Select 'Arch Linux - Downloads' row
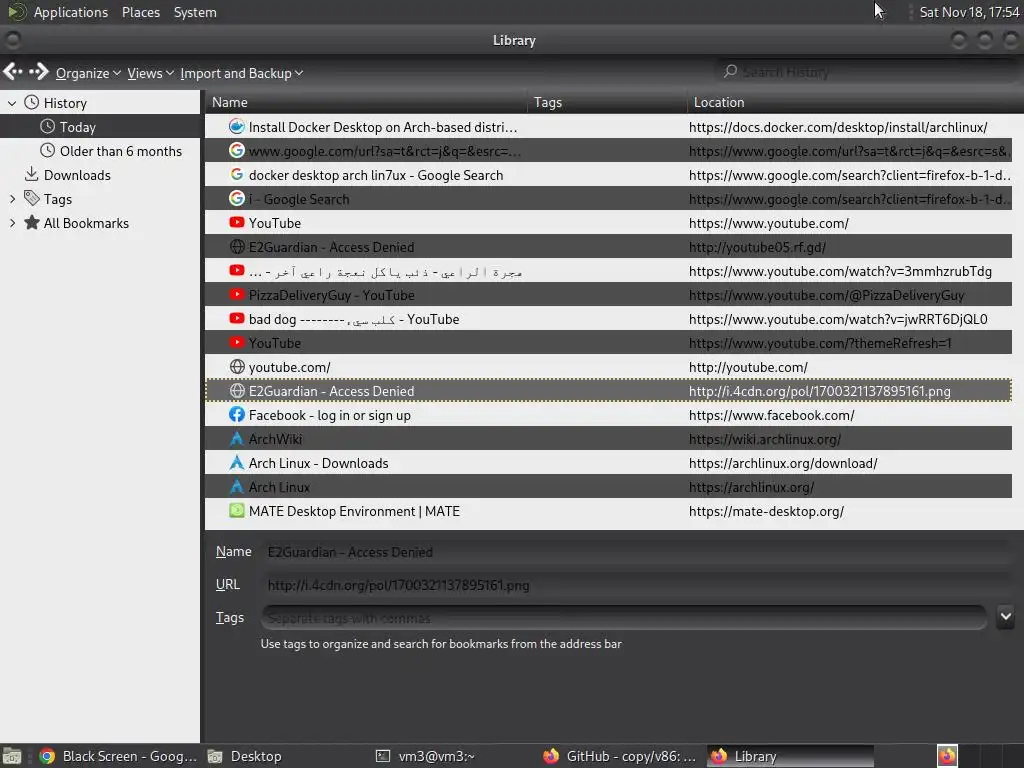This screenshot has height=768, width=1024. pos(608,463)
